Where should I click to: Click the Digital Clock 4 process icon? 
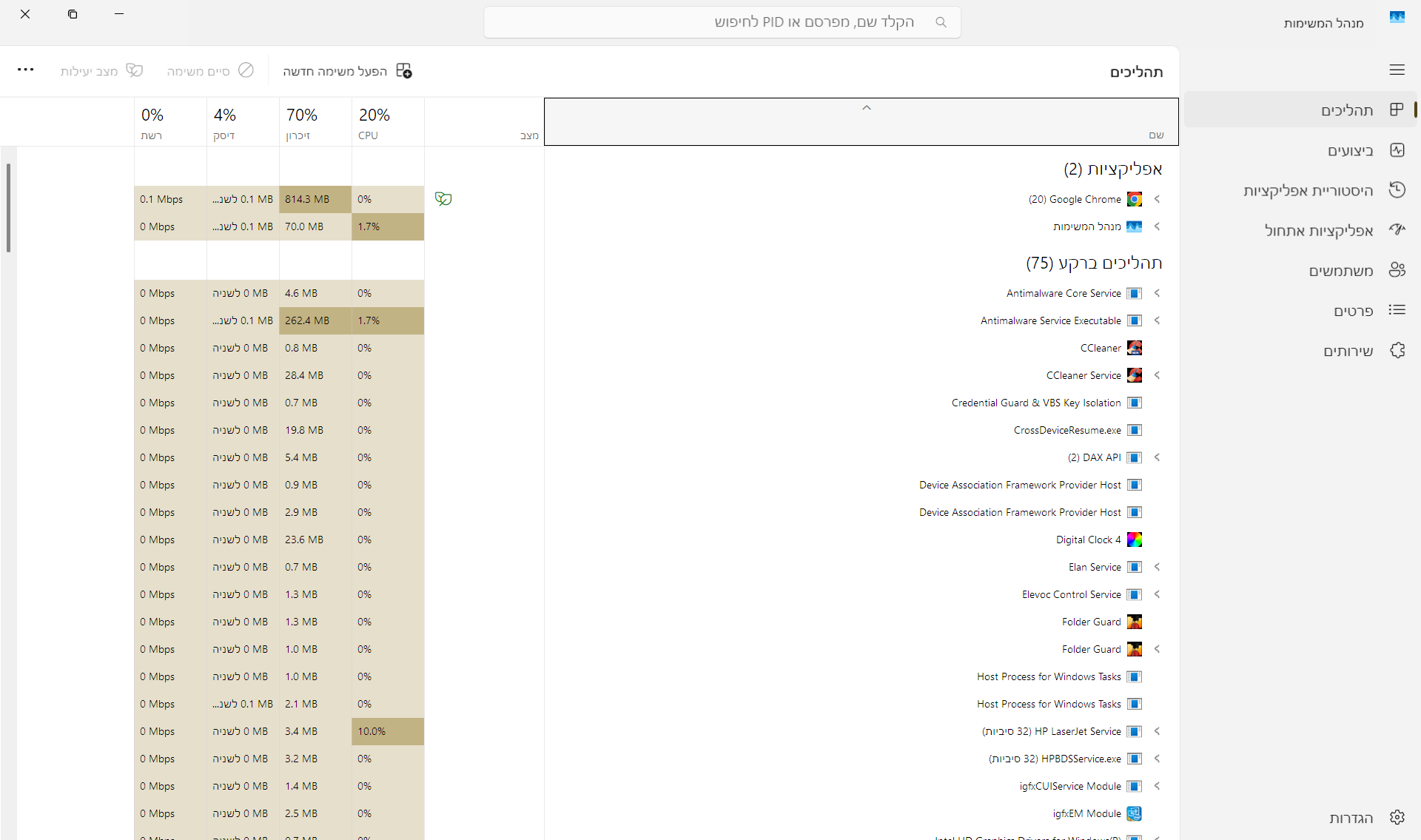(x=1134, y=540)
